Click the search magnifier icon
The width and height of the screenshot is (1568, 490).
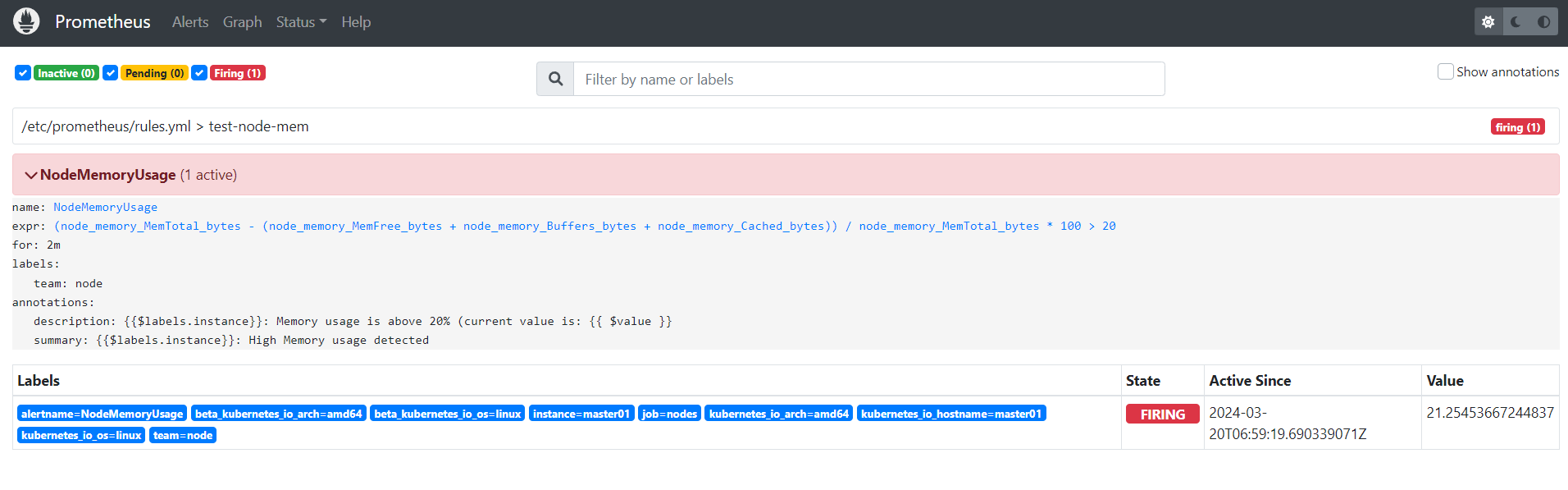click(x=555, y=79)
